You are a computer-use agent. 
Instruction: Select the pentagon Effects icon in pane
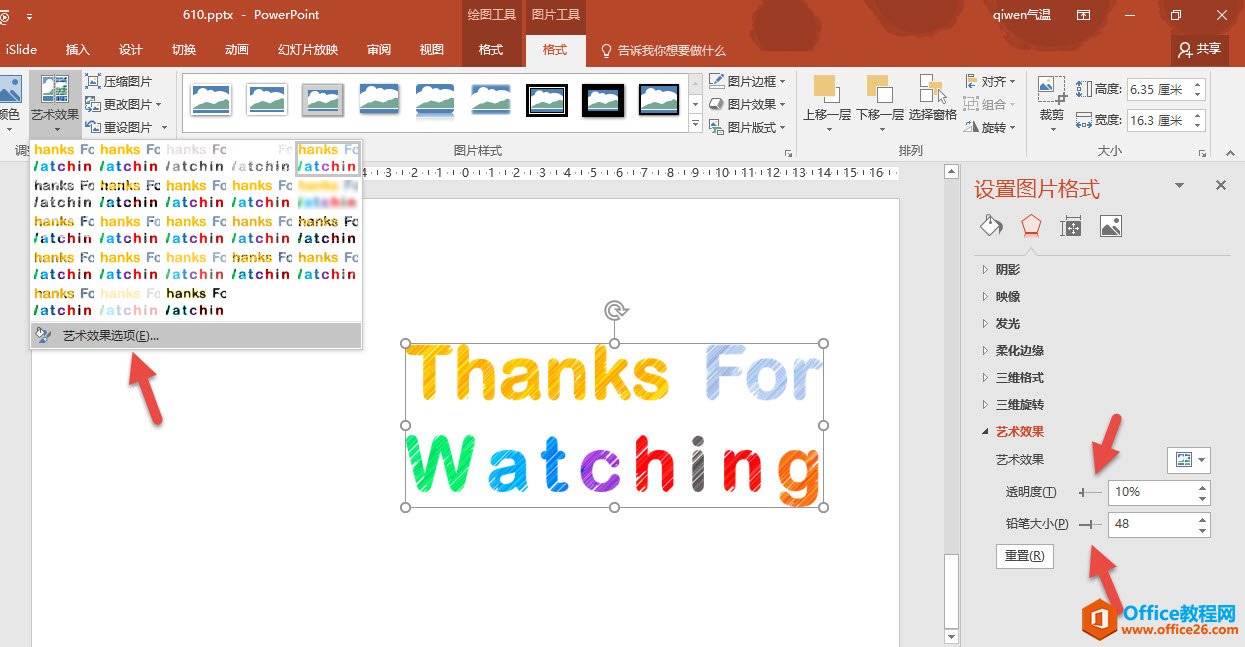[1031, 226]
